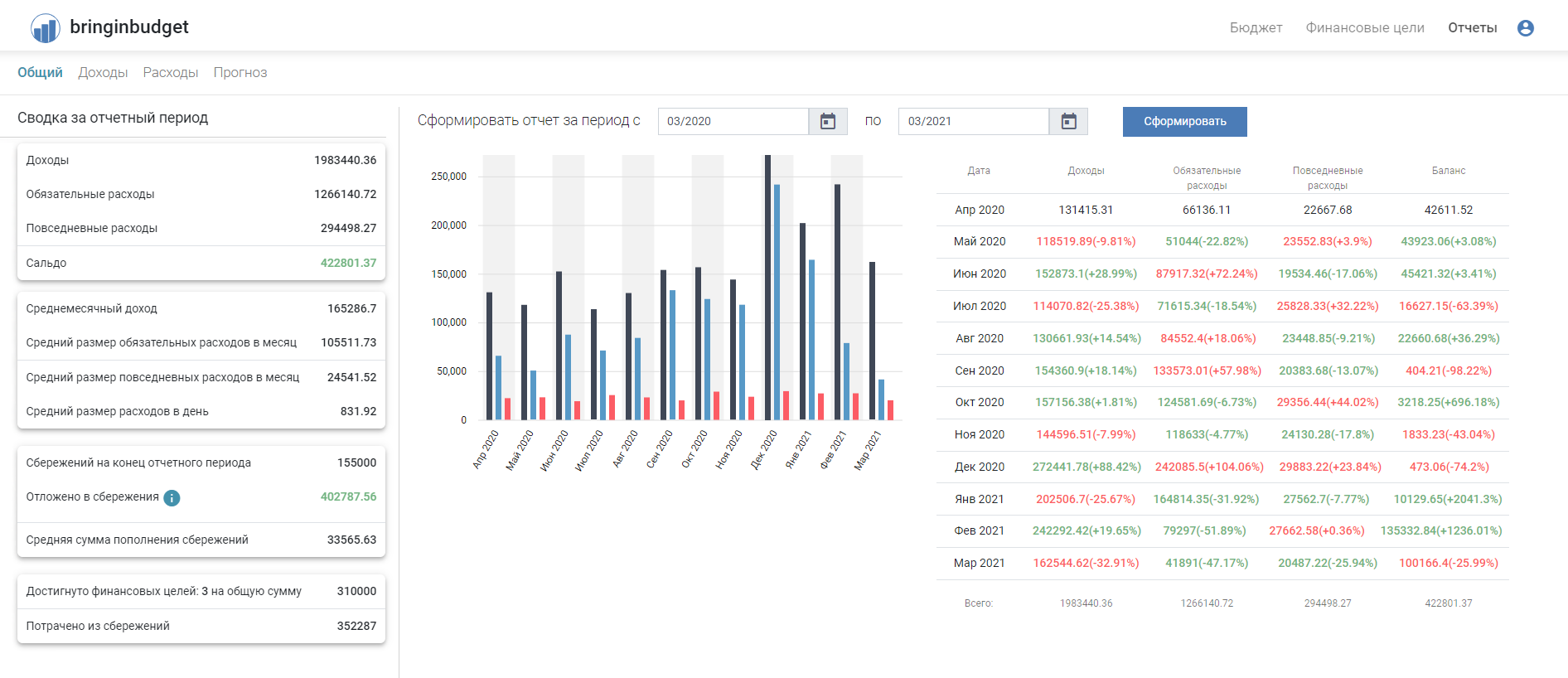
Task: Open the start date calendar picker icon
Action: tap(828, 122)
